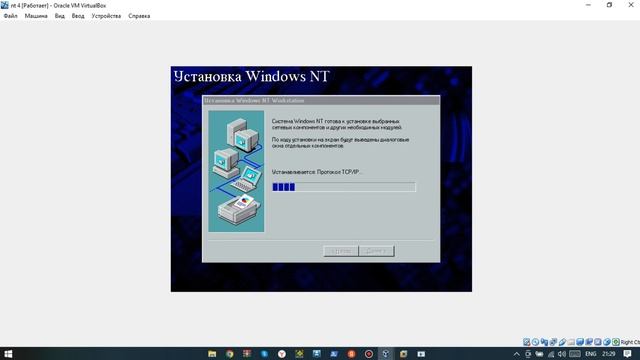640x360 pixels.
Task: Open the Файл menu
Action: (11, 16)
